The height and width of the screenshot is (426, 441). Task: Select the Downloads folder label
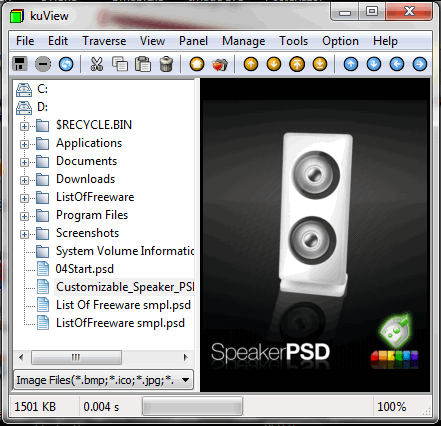[x=86, y=179]
